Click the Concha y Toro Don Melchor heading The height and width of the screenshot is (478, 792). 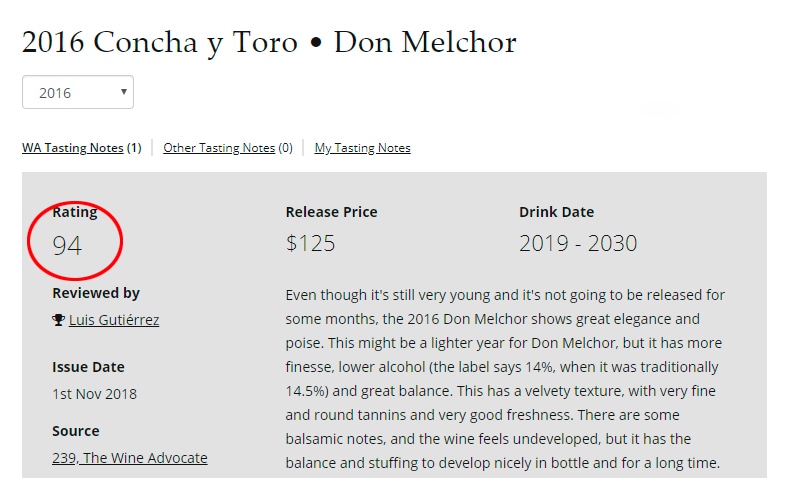click(x=269, y=43)
